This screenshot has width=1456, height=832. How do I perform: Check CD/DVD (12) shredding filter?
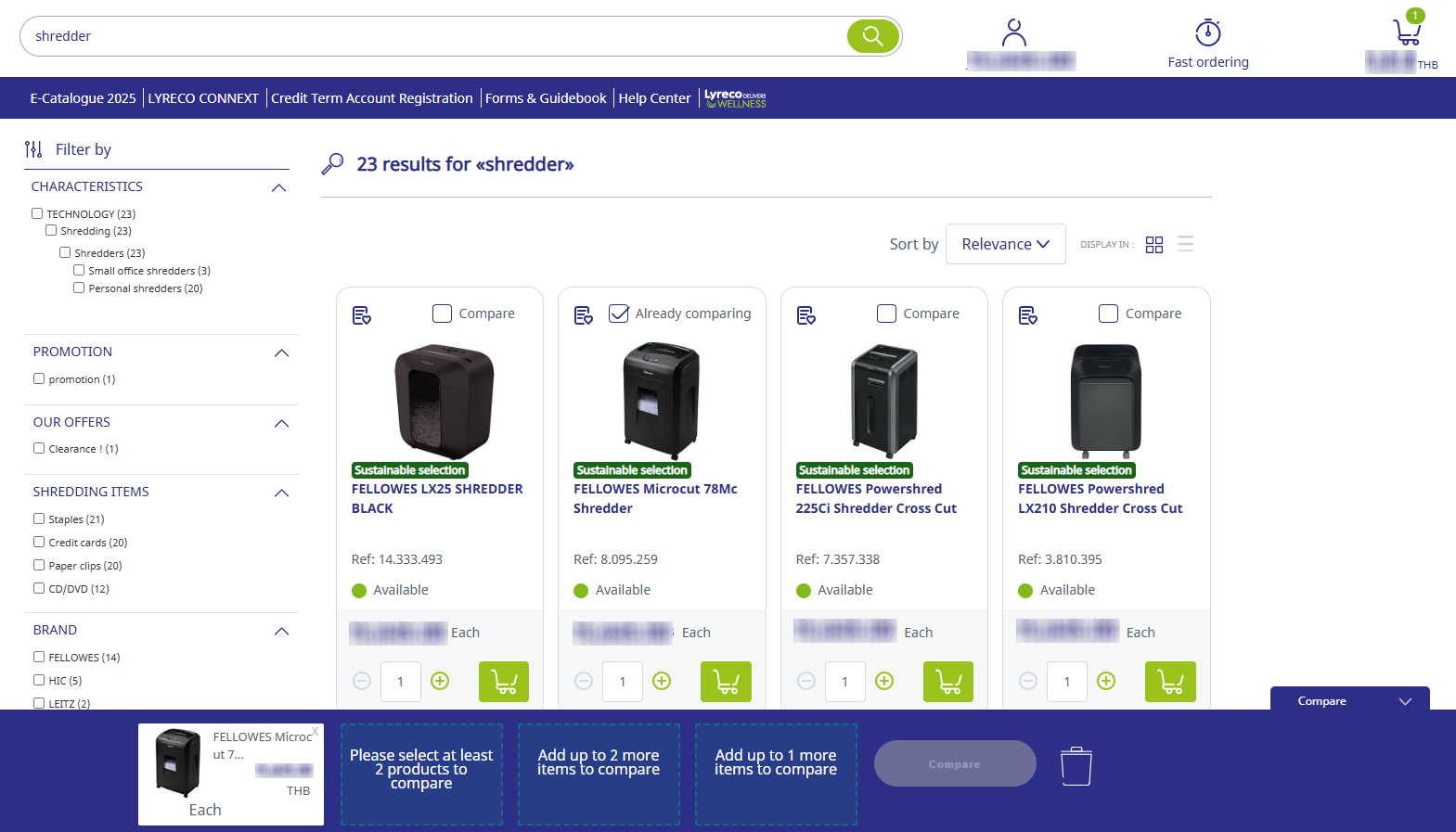pos(39,588)
